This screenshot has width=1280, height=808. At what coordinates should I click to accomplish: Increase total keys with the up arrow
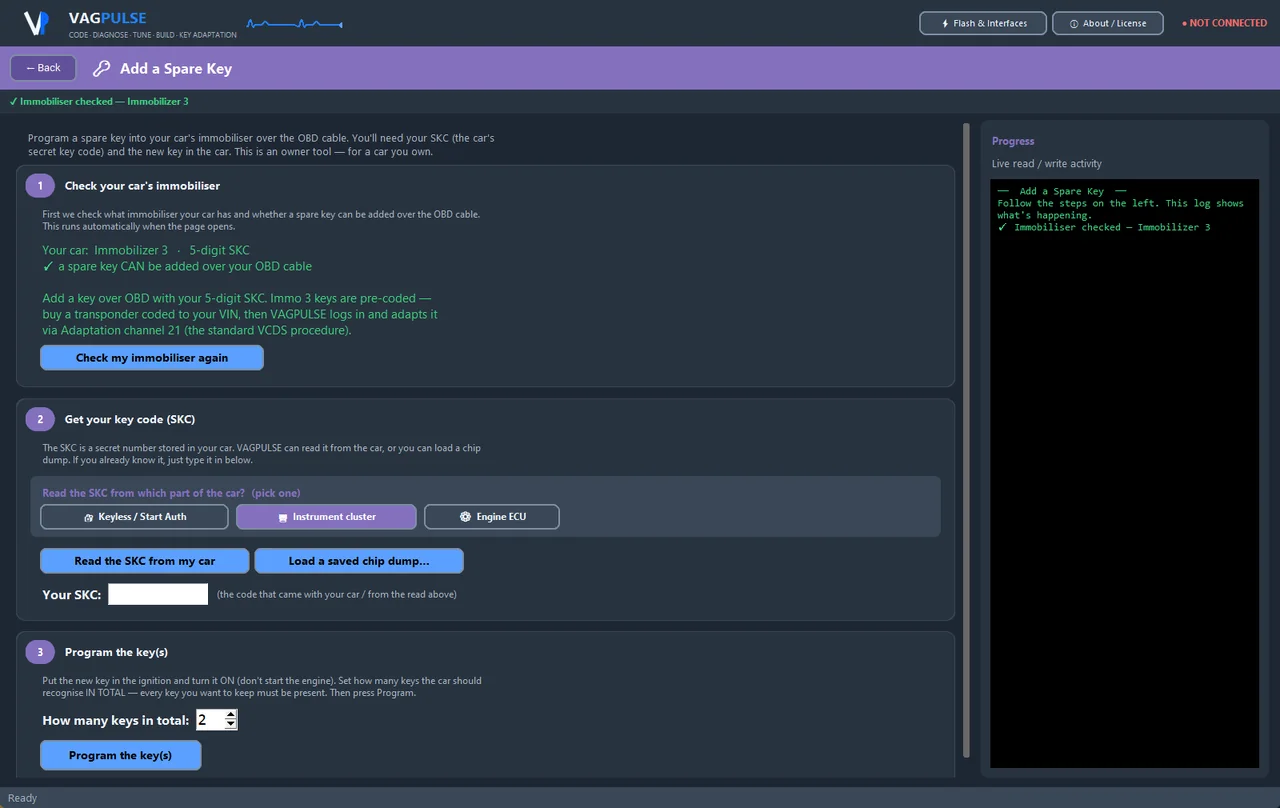pyautogui.click(x=231, y=715)
